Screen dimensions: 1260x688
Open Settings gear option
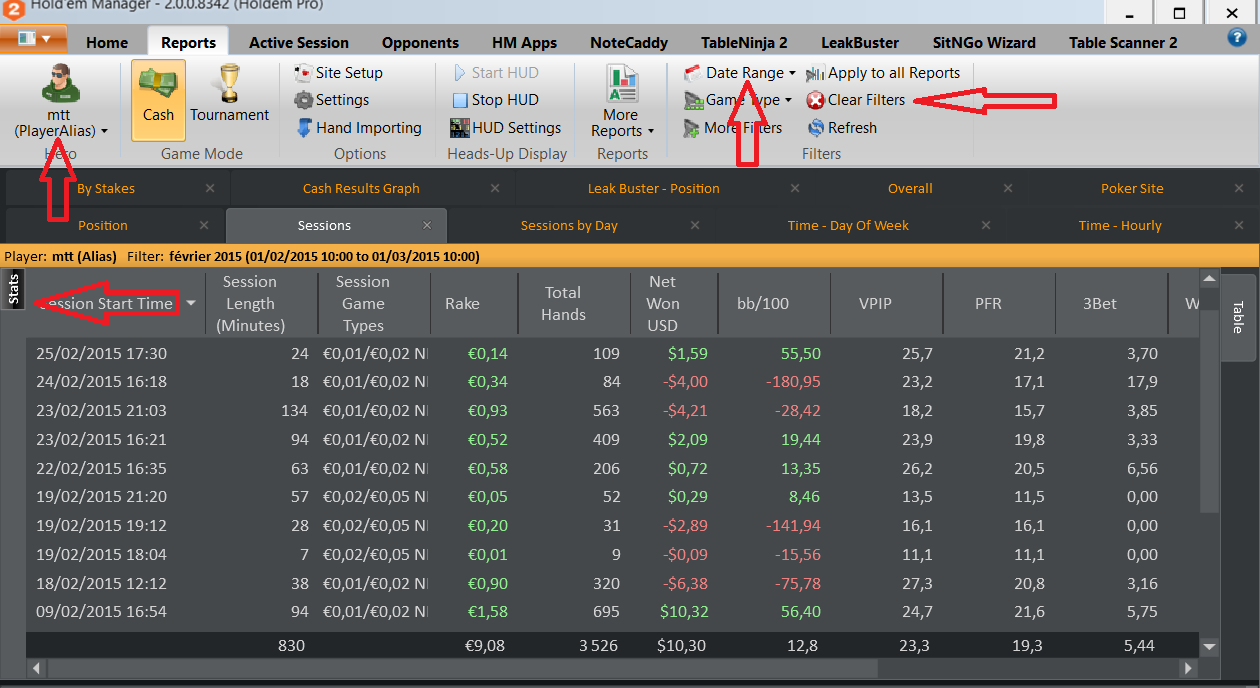point(332,100)
